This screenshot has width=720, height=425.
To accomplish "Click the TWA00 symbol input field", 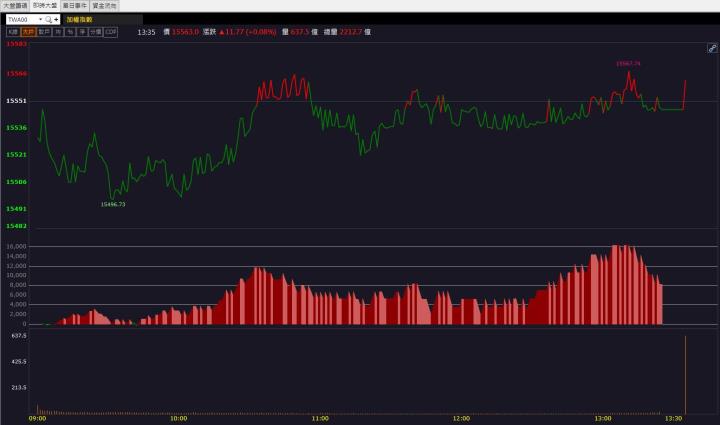I will 19,19.
